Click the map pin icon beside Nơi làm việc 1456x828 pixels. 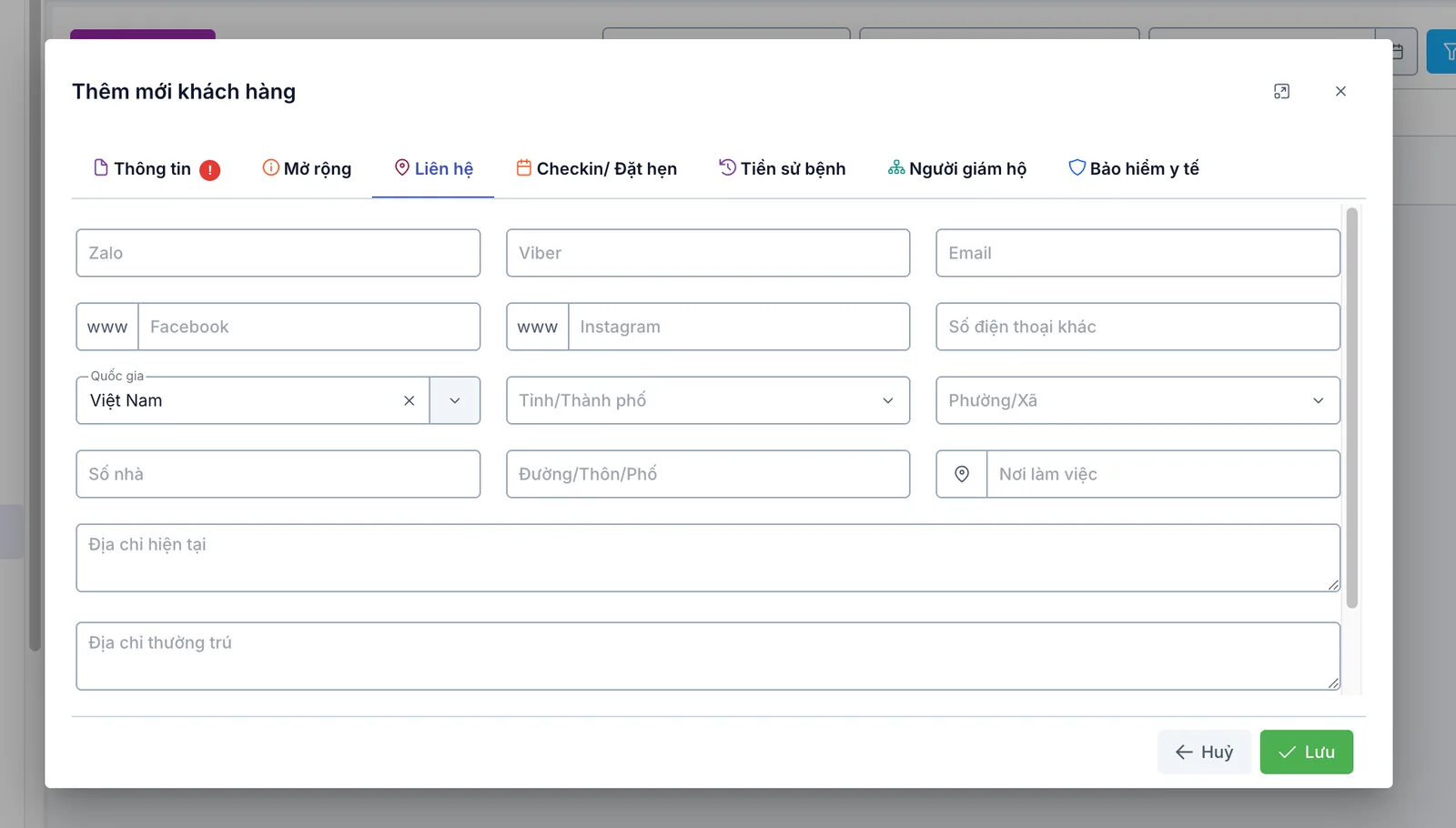point(962,474)
